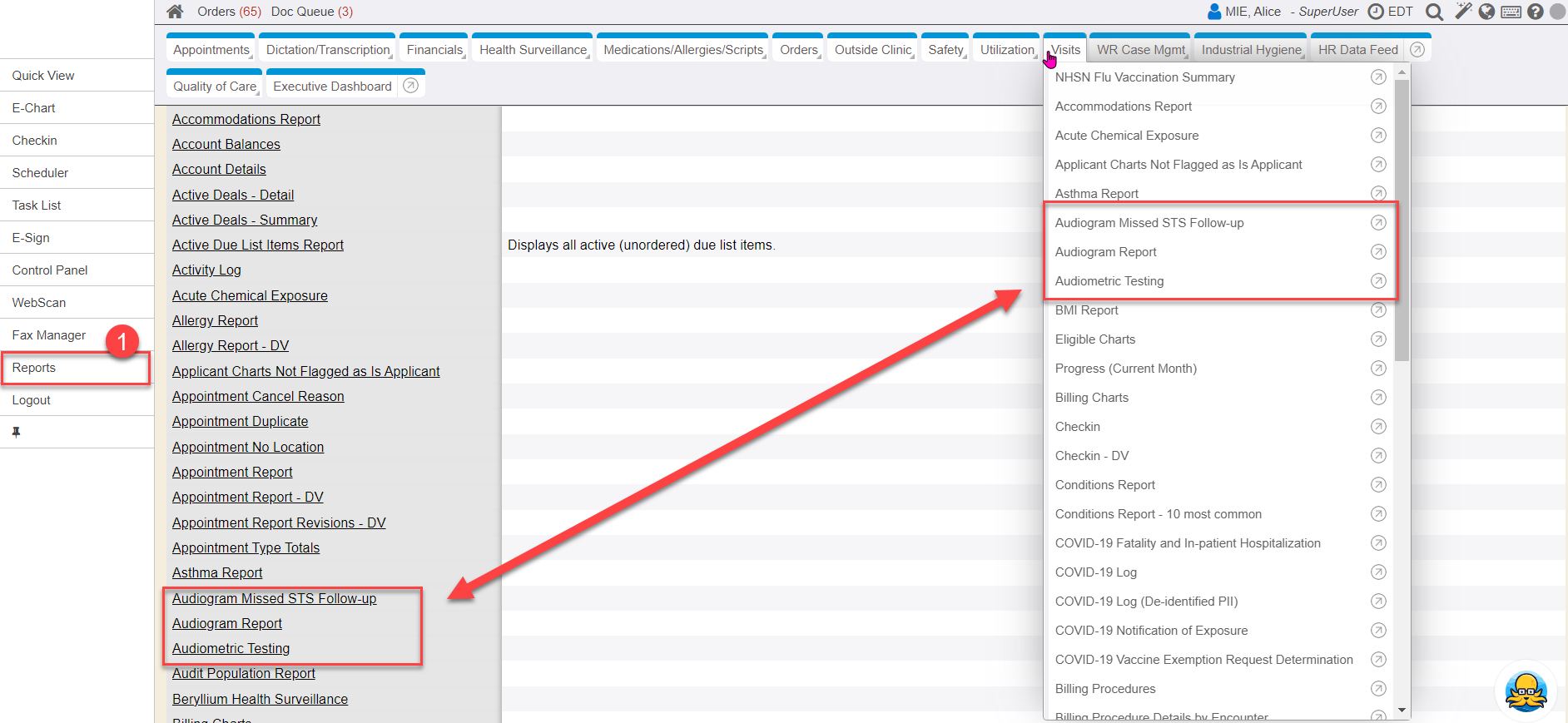The image size is (1568, 723).
Task: Click the Home icon in top bar
Action: pyautogui.click(x=175, y=12)
